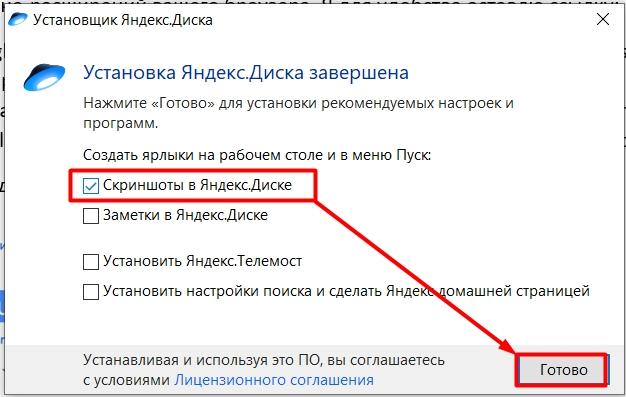Click the large Yandex.Disk saucer logo
Image resolution: width=626 pixels, height=397 pixels.
coord(44,77)
